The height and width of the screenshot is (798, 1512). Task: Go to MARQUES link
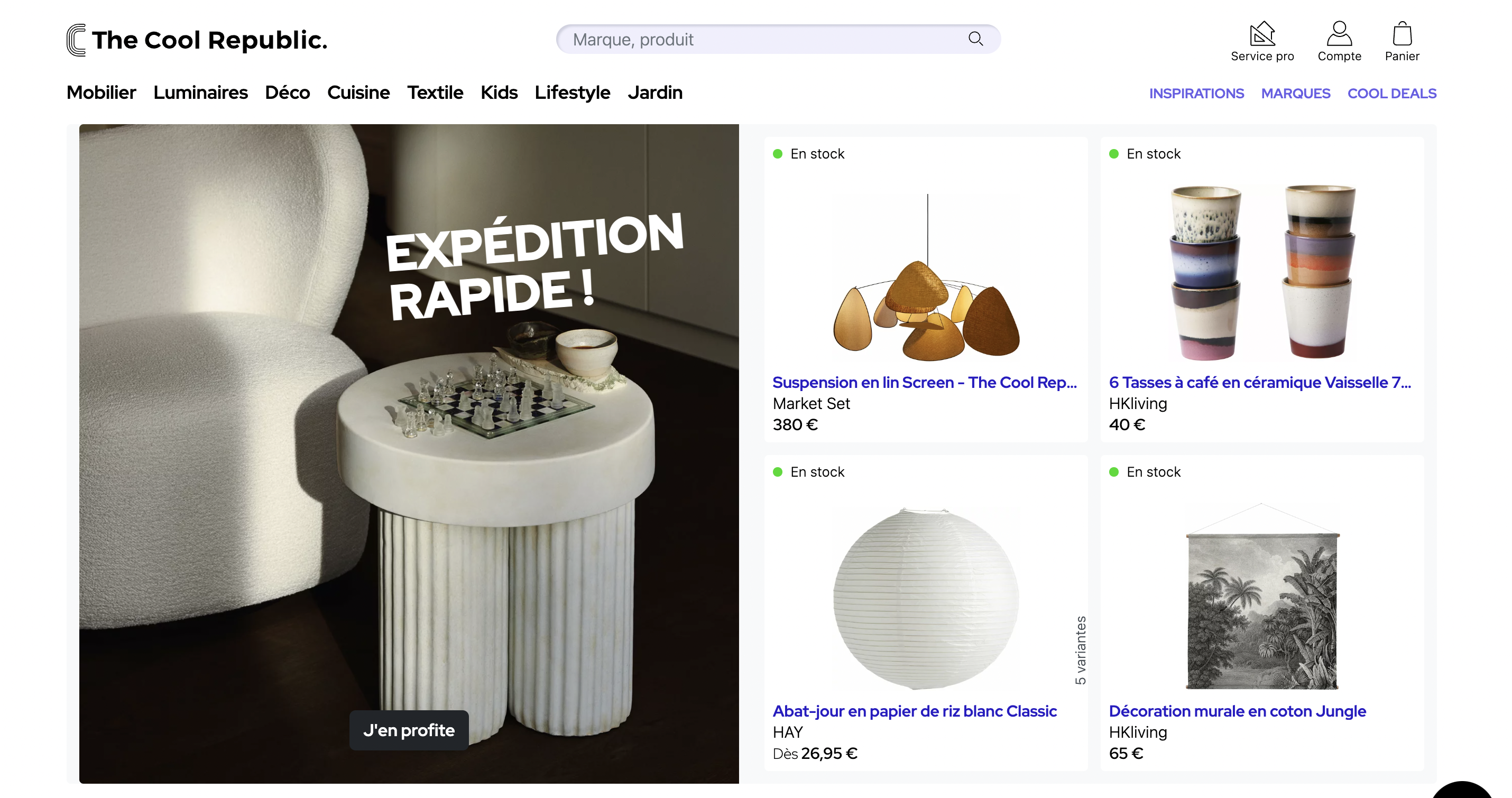point(1295,94)
